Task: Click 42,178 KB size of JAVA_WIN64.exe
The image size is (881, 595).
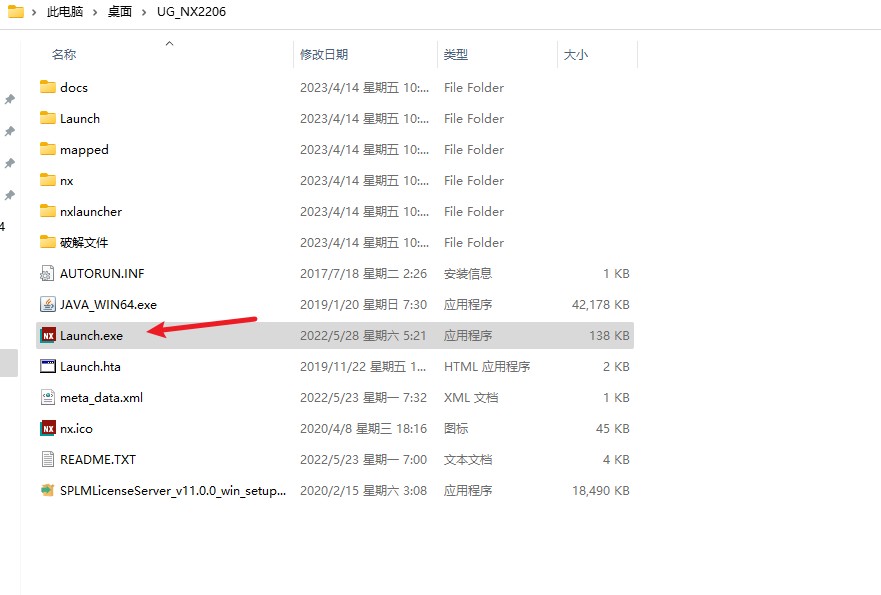Action: click(601, 305)
